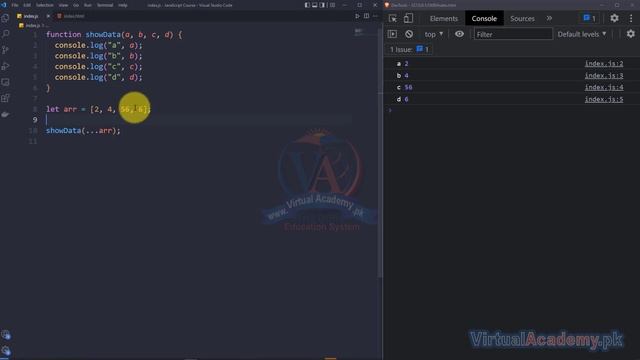Split the VS Code editor right
640x360 pixels.
[366, 16]
